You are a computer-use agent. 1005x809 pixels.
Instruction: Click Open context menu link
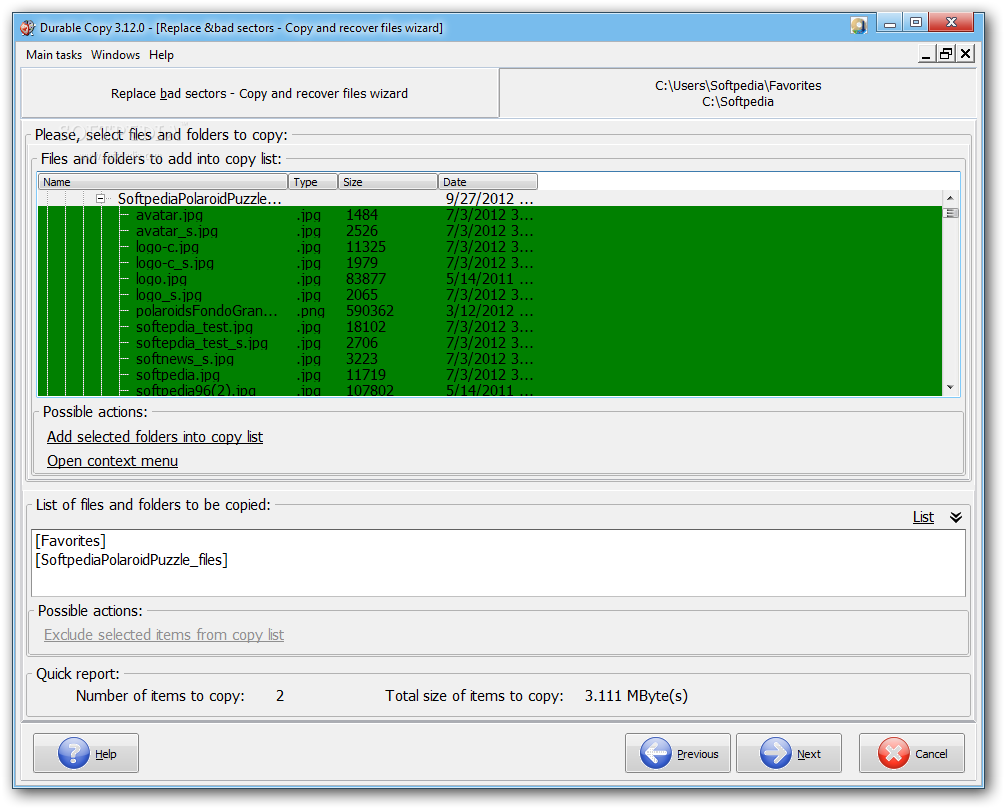[112, 461]
